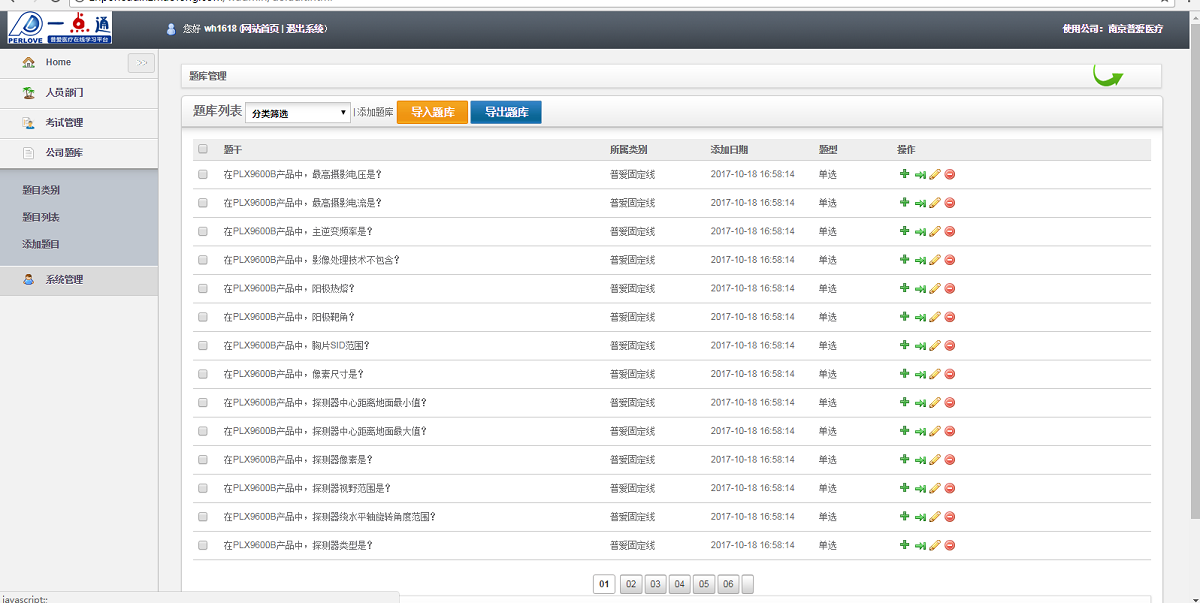Edit the 阳极热熔 question with pencil icon

pyautogui.click(x=935, y=288)
